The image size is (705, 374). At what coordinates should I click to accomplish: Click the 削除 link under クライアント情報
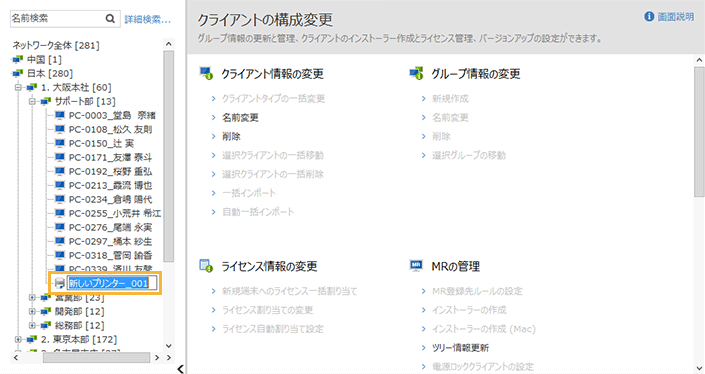pos(231,137)
